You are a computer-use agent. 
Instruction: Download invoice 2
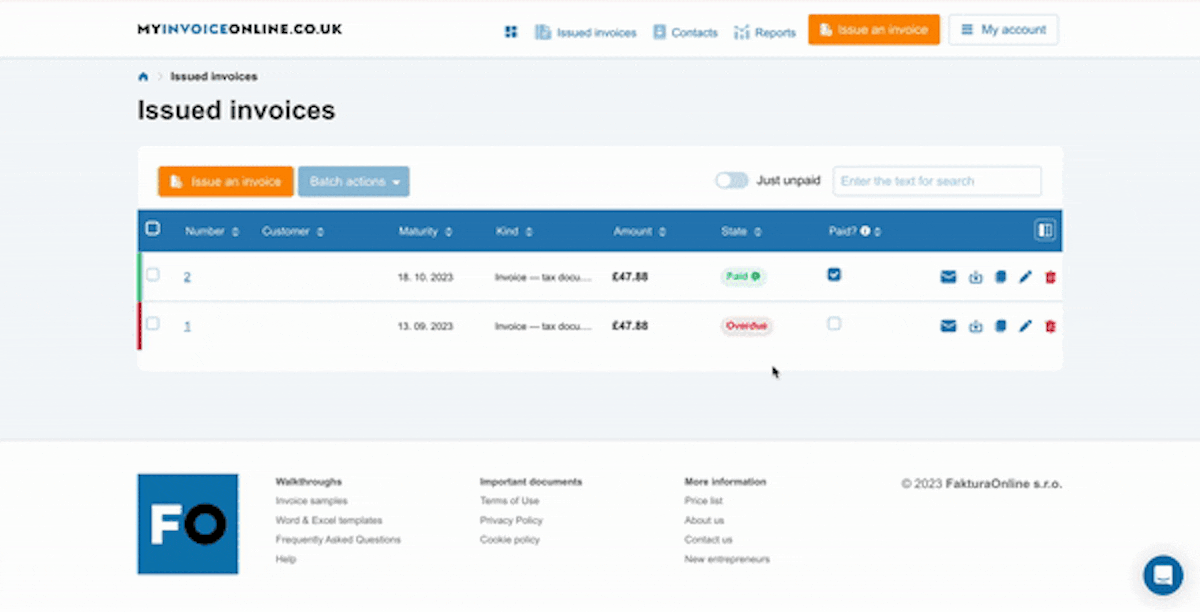point(976,277)
